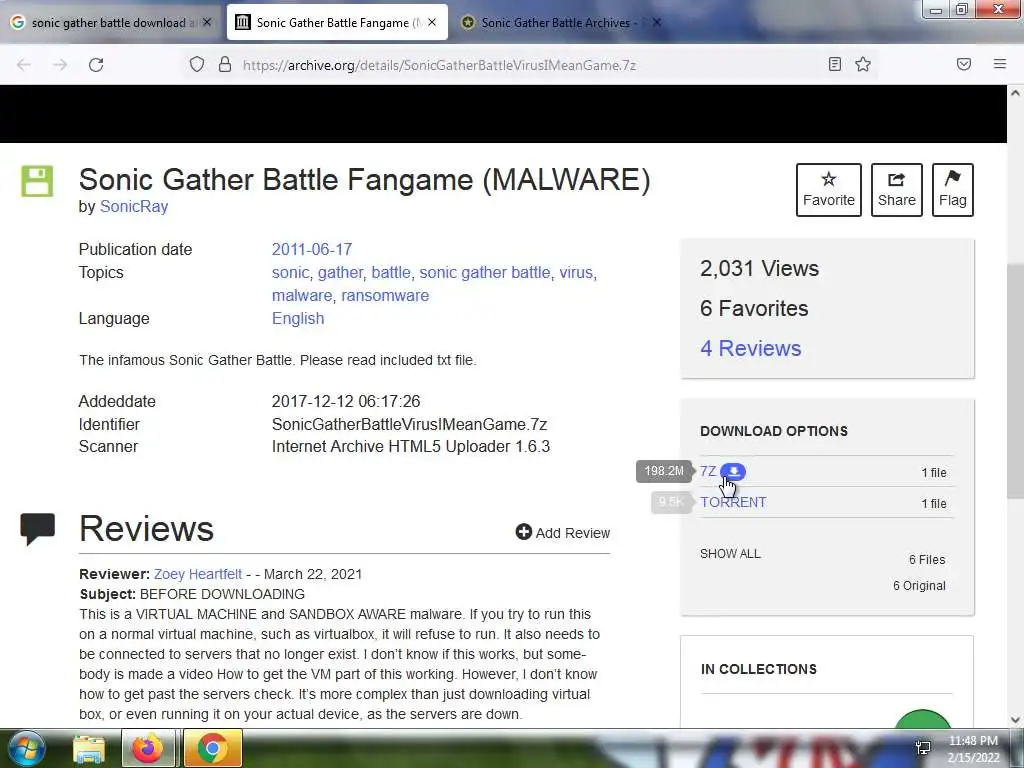
Task: Click the 198.2M file size tooltip
Action: tap(664, 471)
